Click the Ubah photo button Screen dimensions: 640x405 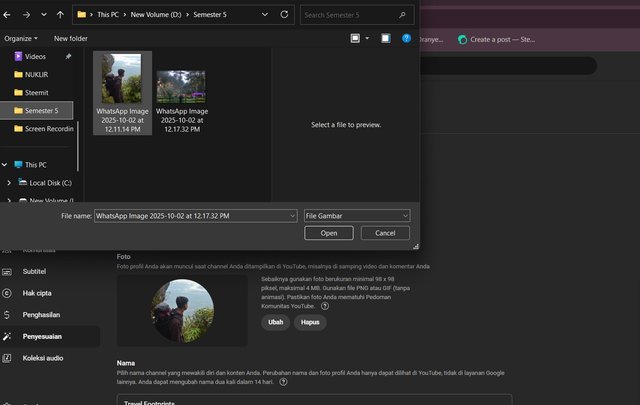276,322
